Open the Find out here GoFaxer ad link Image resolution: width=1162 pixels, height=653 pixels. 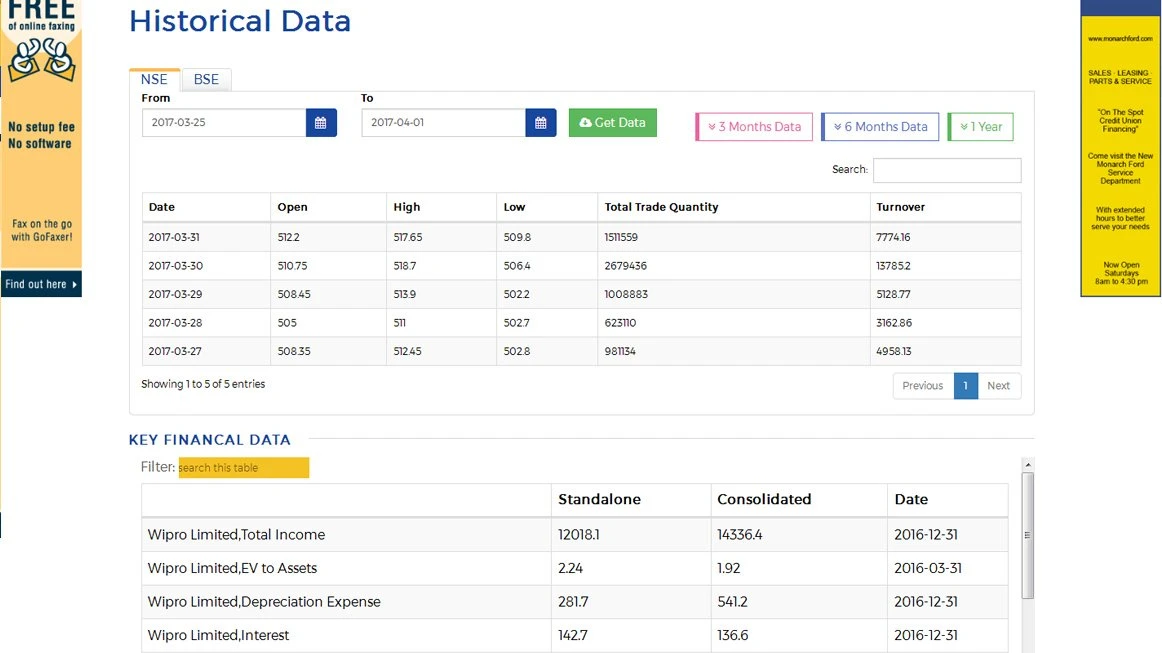pyautogui.click(x=41, y=284)
